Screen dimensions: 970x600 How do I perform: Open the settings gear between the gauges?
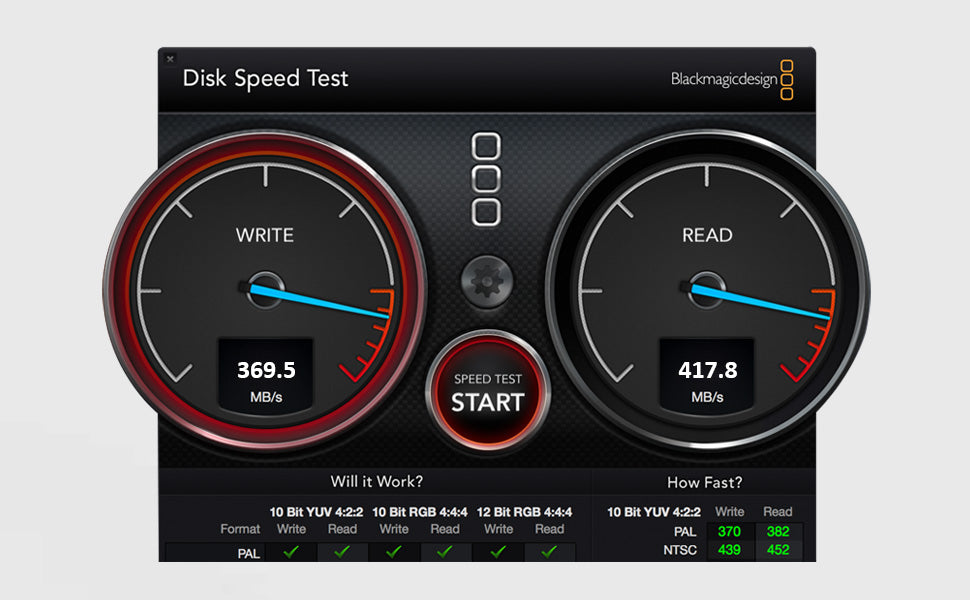coord(487,282)
